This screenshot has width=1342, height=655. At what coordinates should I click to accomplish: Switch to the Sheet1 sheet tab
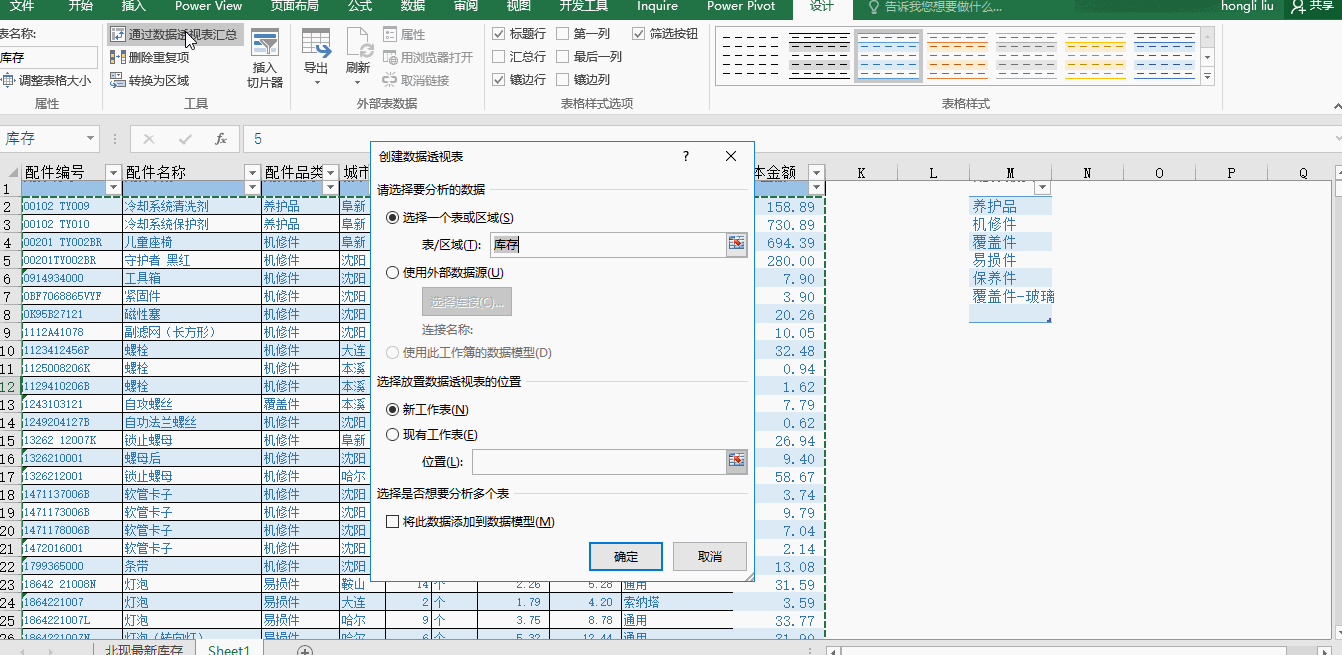pyautogui.click(x=229, y=649)
